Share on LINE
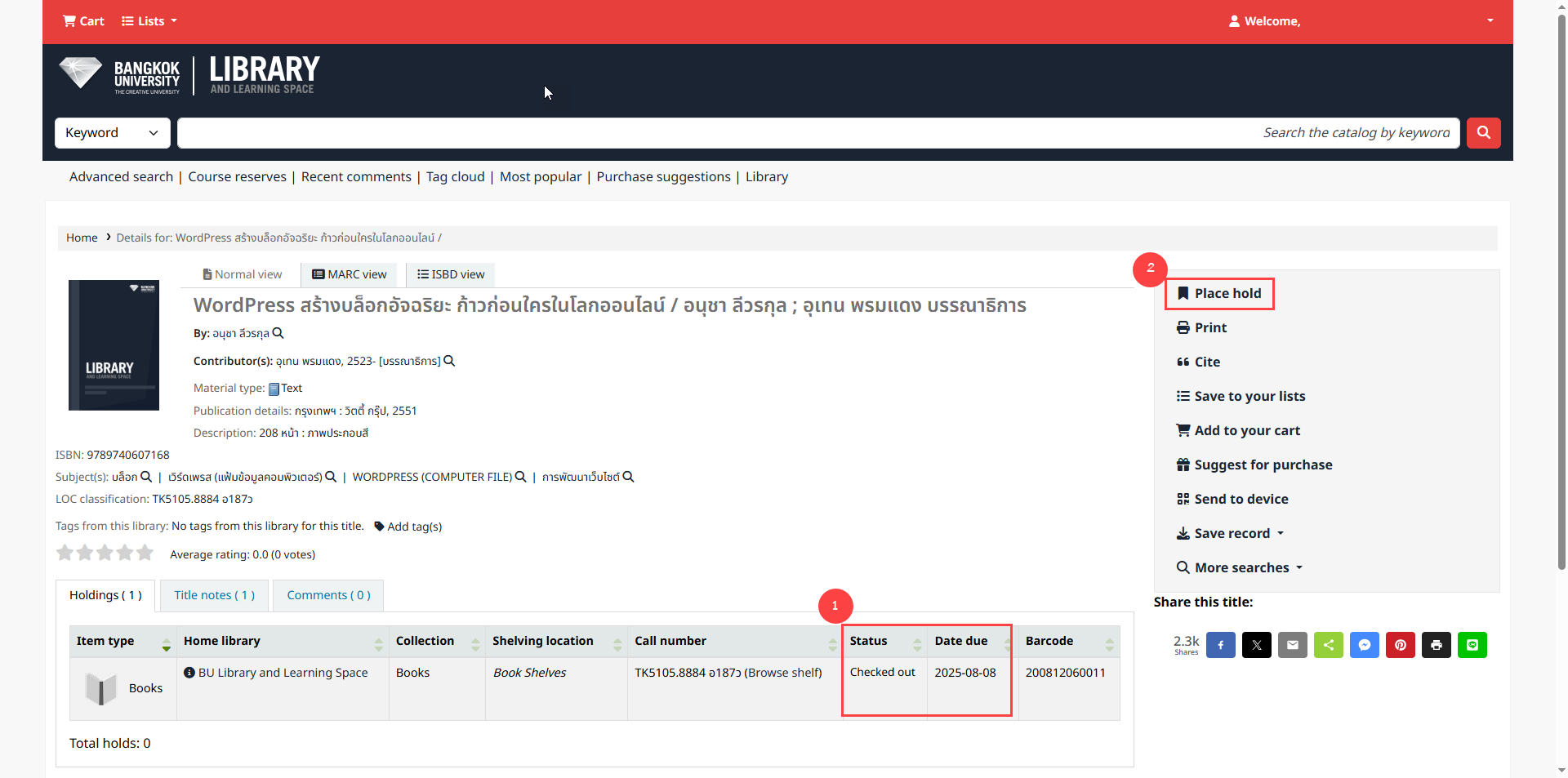Screen dimensions: 1568x778 click(x=1472, y=645)
